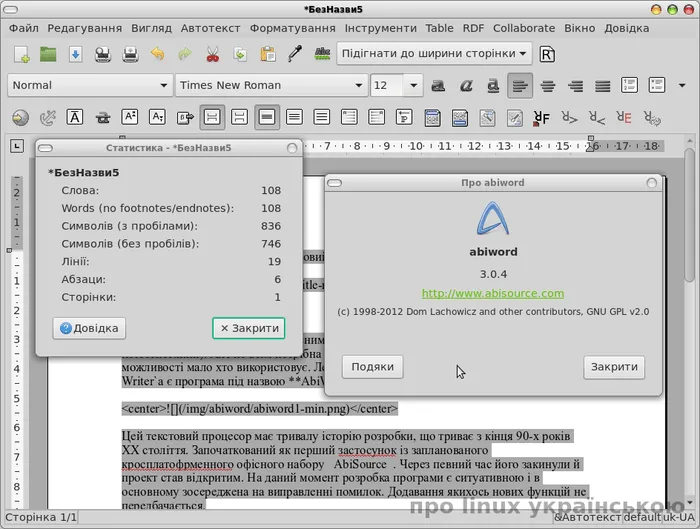700x529 pixels.
Task: Apply overline with the boxed A icon
Action: pyautogui.click(x=75, y=118)
